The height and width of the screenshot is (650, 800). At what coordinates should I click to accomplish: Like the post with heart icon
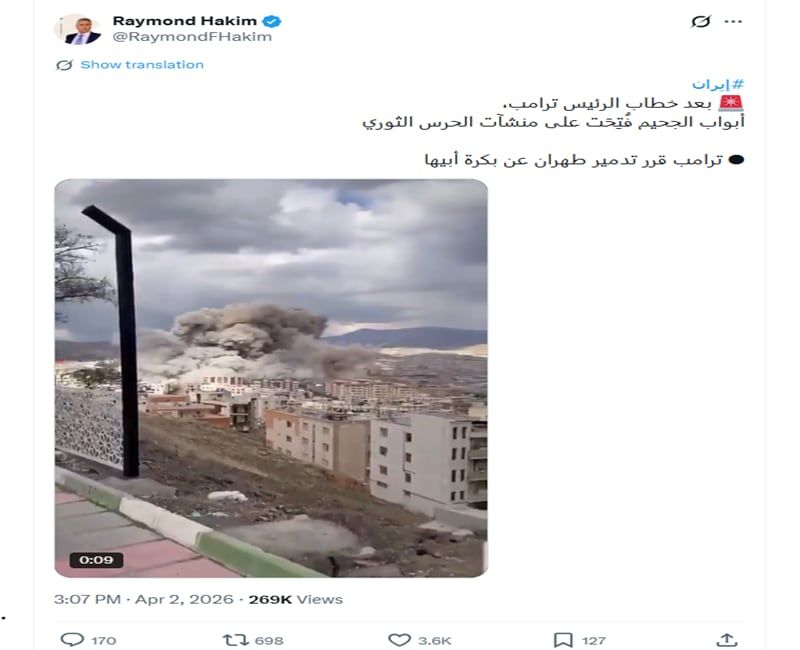coord(399,640)
